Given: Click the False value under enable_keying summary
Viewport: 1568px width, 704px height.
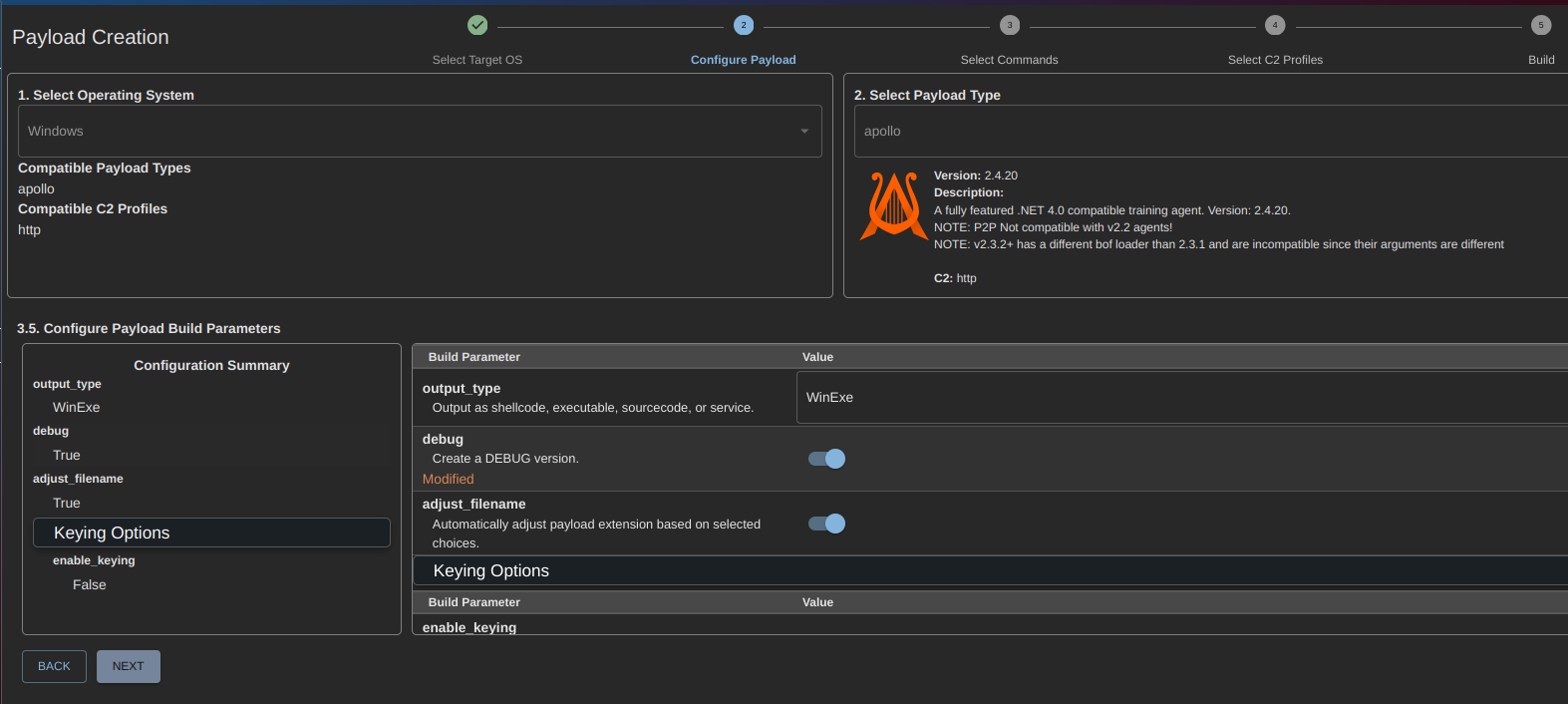Looking at the screenshot, I should 90,584.
